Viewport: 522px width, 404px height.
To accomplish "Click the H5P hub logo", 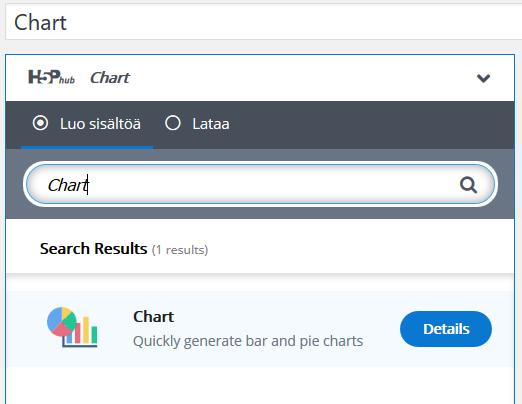I will 52,77.
